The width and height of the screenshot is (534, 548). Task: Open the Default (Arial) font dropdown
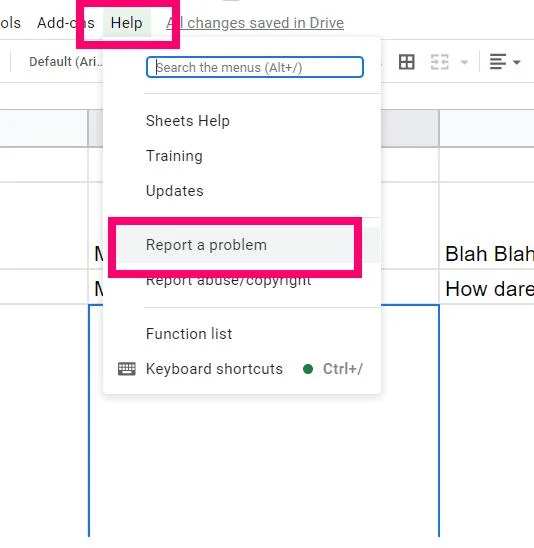66,62
